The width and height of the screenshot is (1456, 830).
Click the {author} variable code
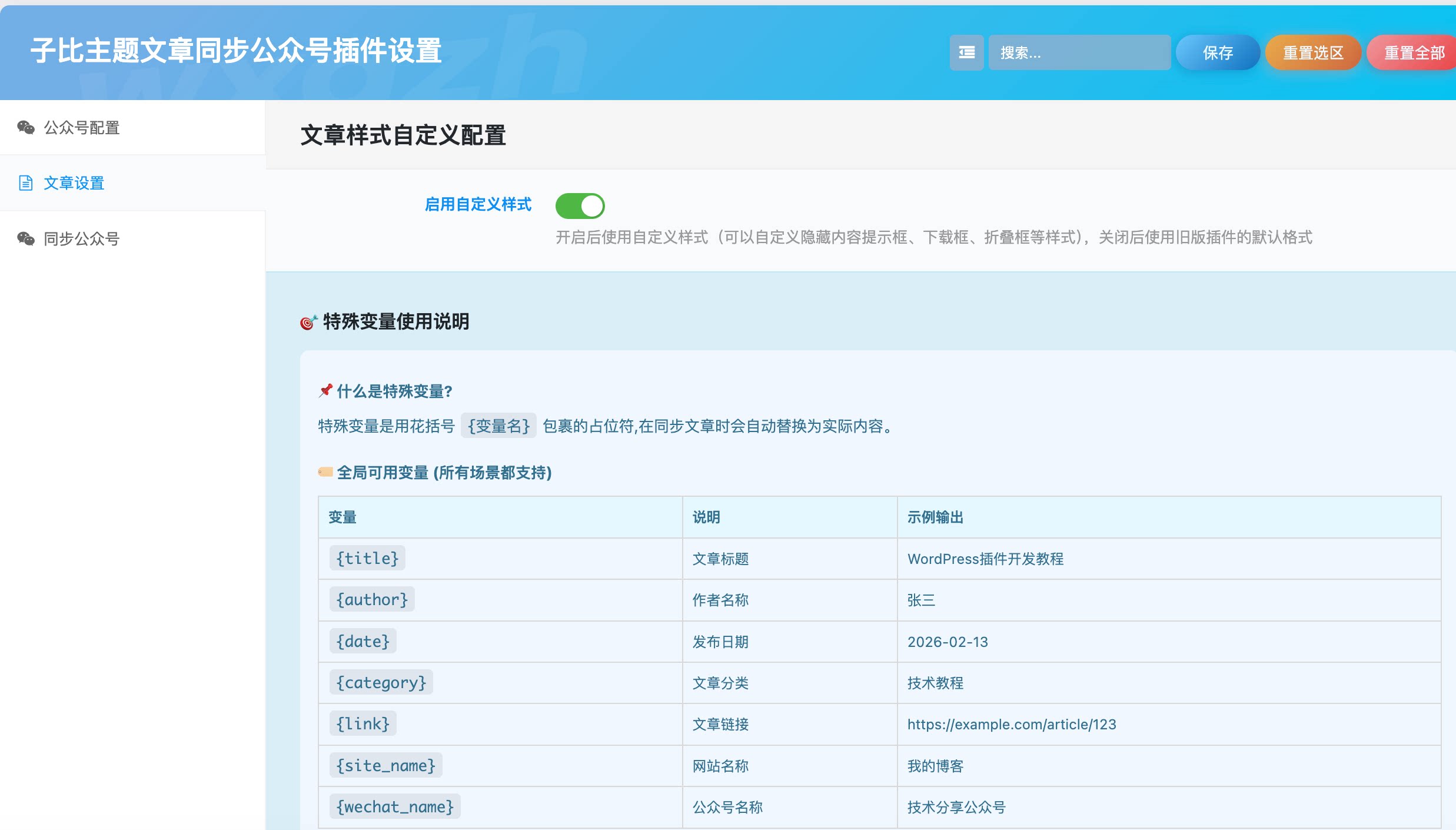click(x=372, y=599)
